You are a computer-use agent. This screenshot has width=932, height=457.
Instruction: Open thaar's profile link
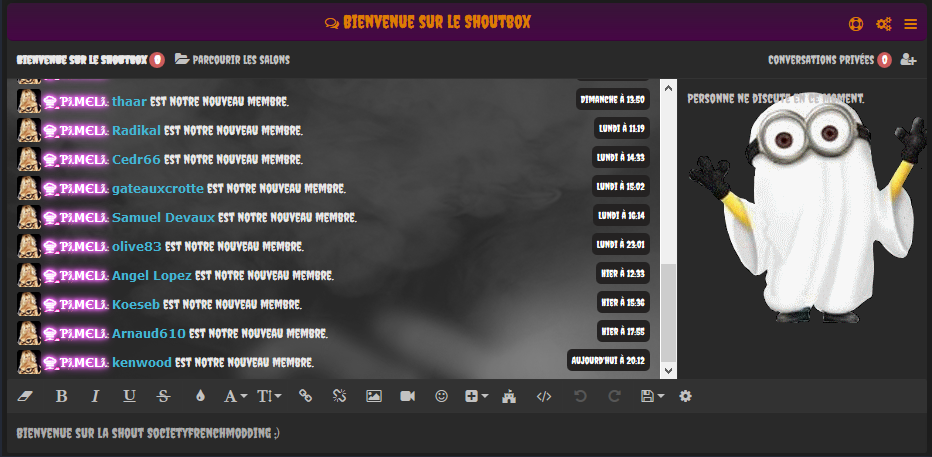coord(129,102)
